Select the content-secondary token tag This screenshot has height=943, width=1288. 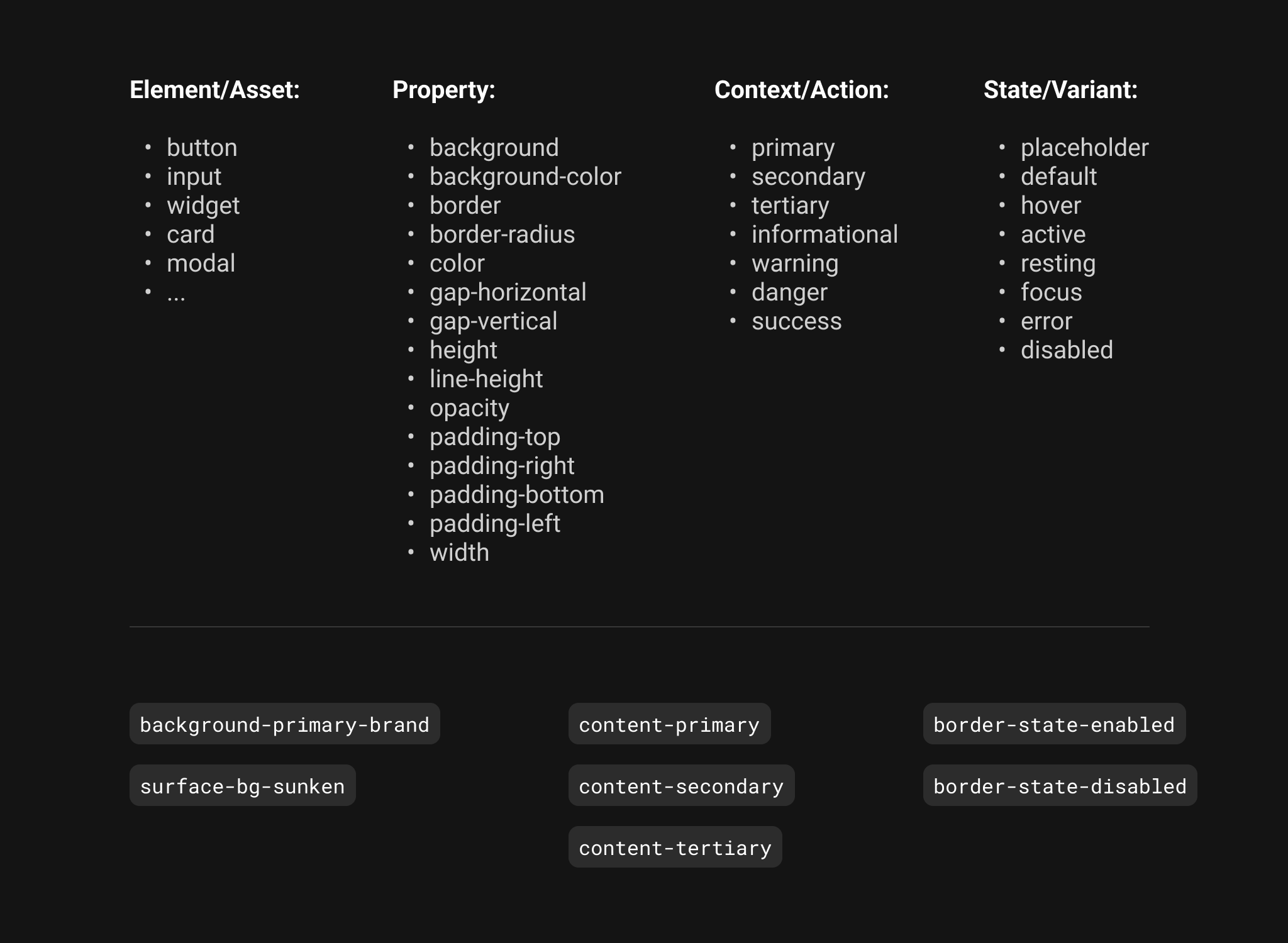click(681, 785)
